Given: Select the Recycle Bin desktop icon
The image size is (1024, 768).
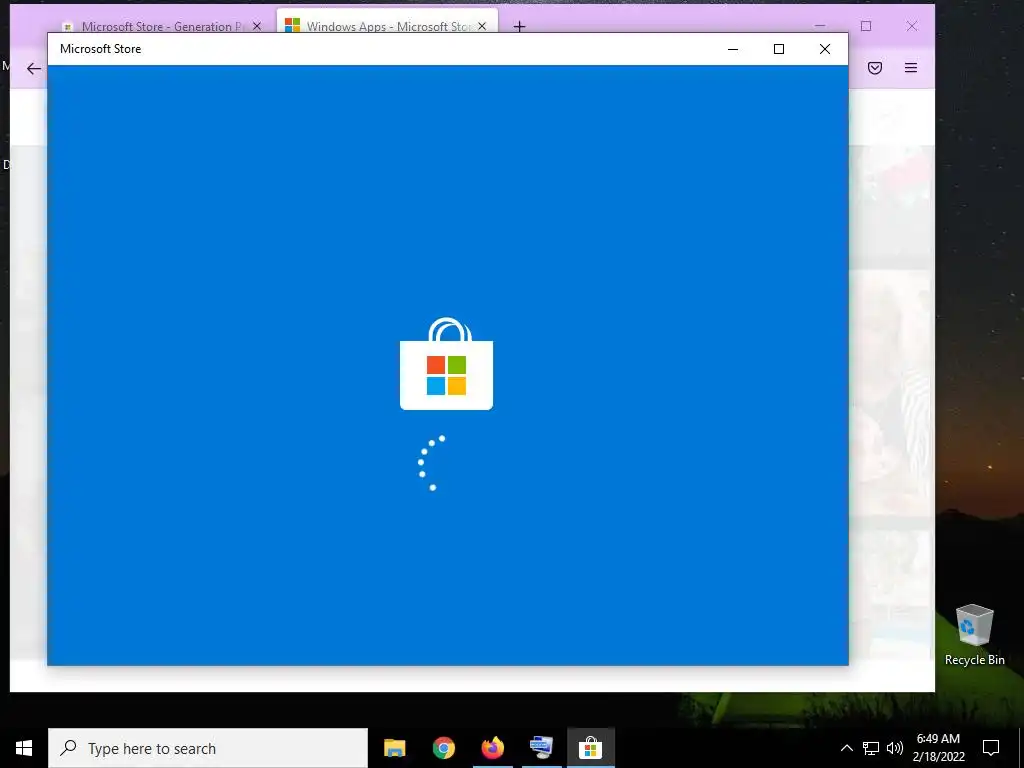Looking at the screenshot, I should coord(974,635).
